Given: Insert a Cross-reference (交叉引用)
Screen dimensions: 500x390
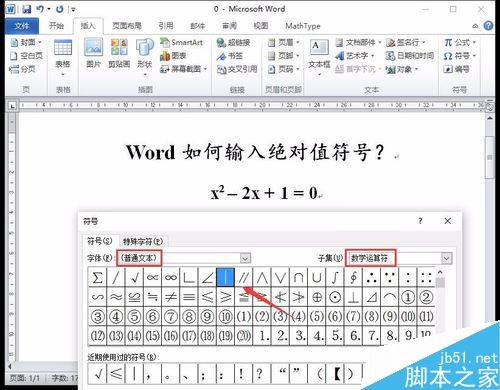Looking at the screenshot, I should point(237,69).
